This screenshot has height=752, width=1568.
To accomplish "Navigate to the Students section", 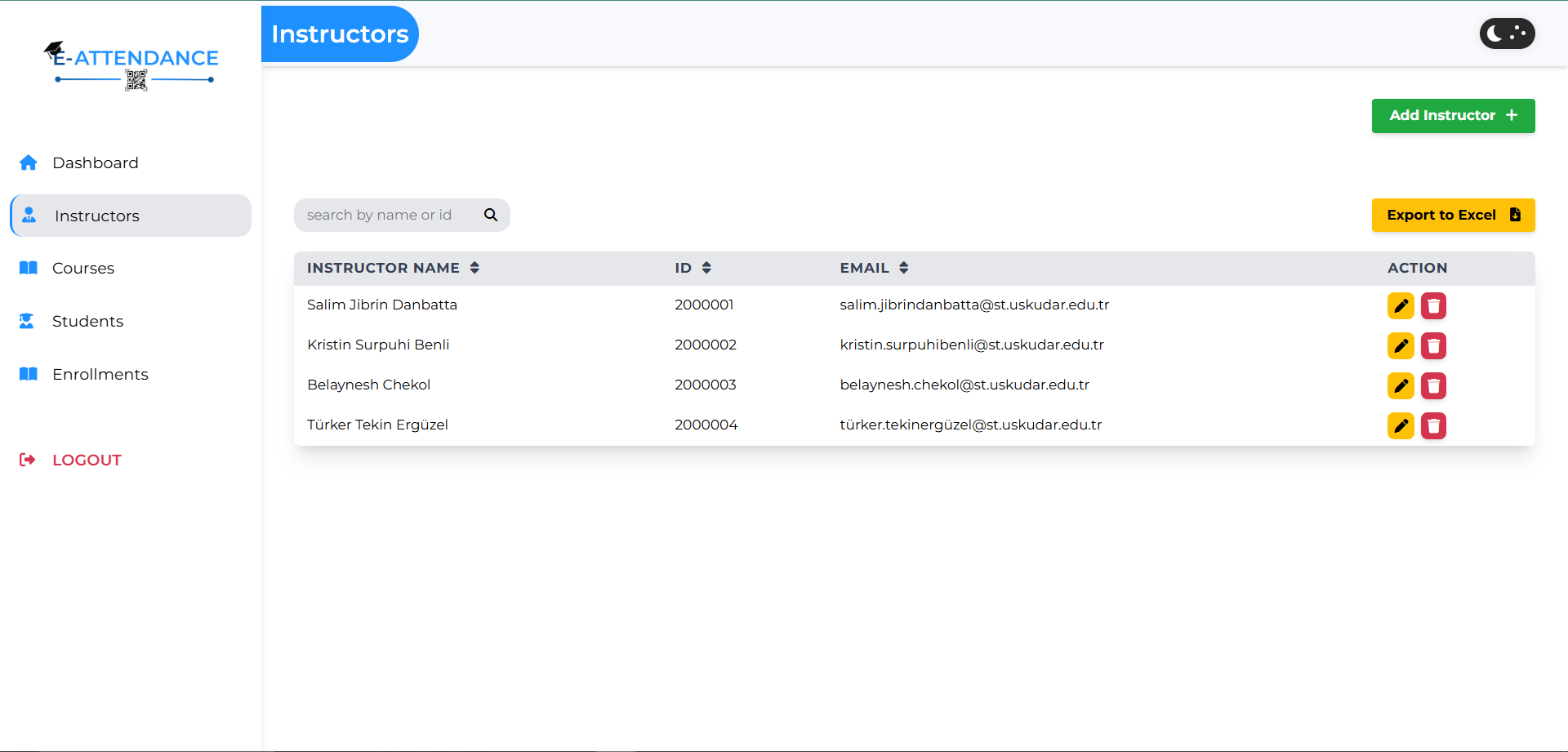I will [87, 321].
